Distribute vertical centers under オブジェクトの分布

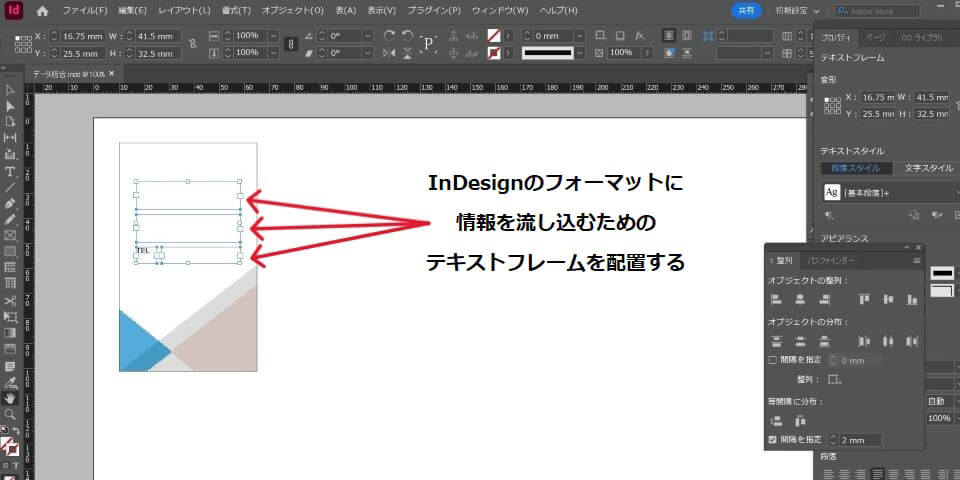[800, 341]
